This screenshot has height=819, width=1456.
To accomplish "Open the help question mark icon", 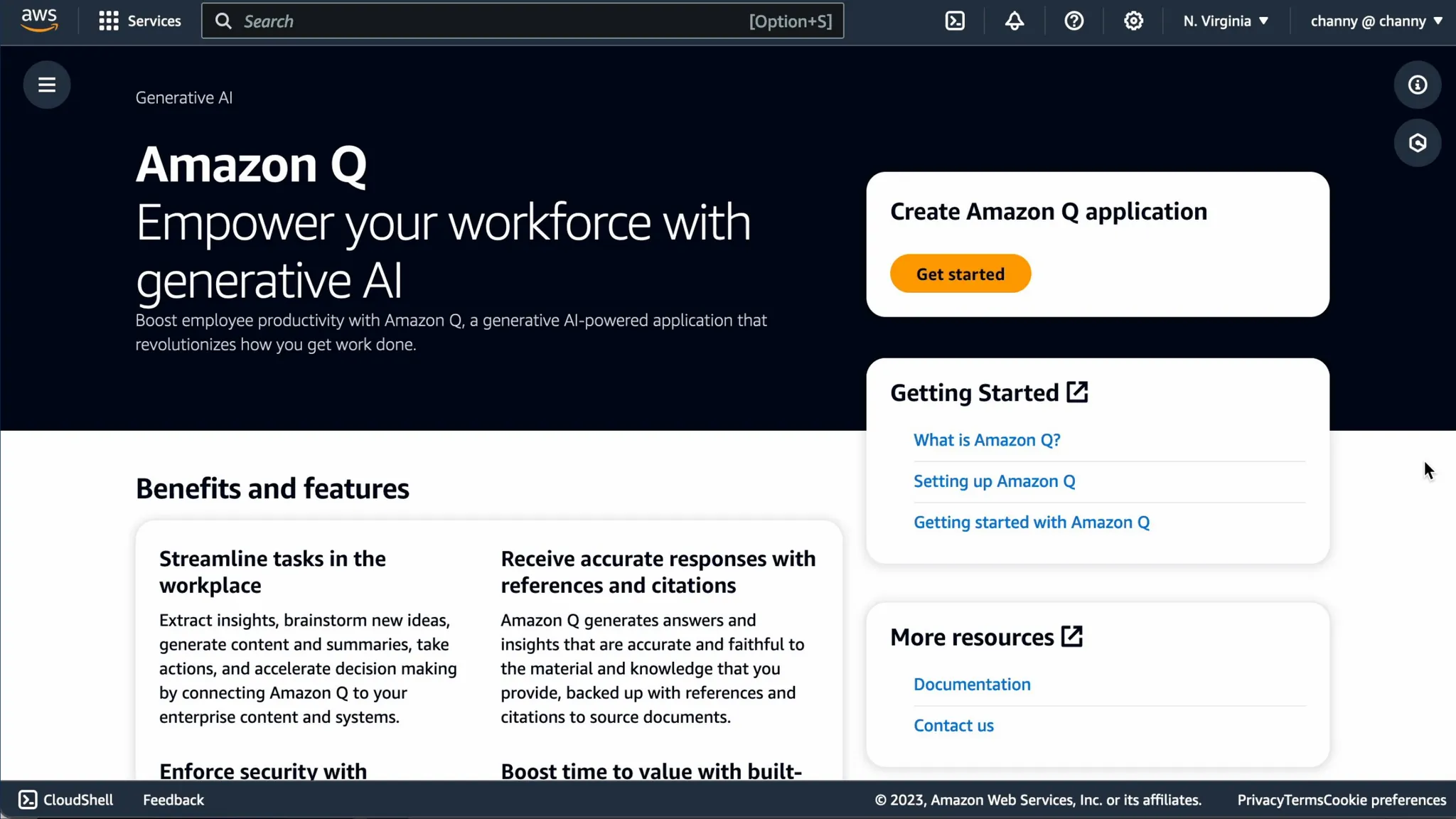I will [1074, 21].
